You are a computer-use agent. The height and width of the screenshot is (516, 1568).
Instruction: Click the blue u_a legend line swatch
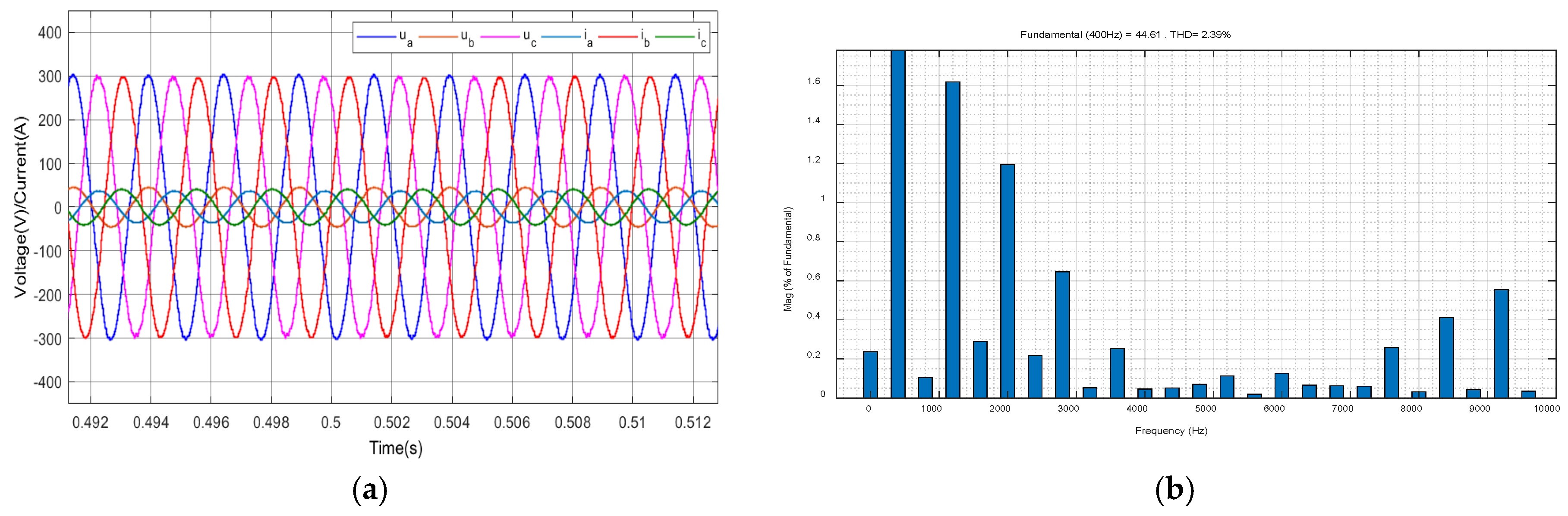[376, 37]
